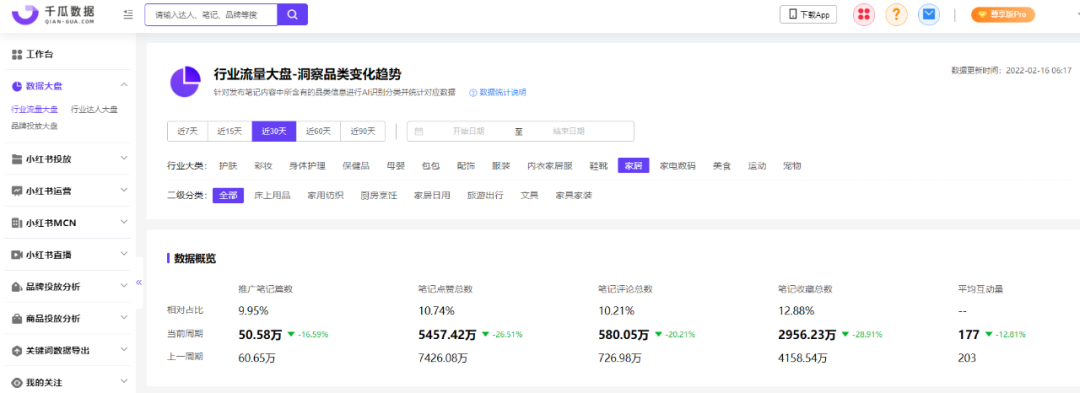The width and height of the screenshot is (1080, 393).
Task: Collapse the 数据大盘 sidebar section
Action: (x=124, y=85)
